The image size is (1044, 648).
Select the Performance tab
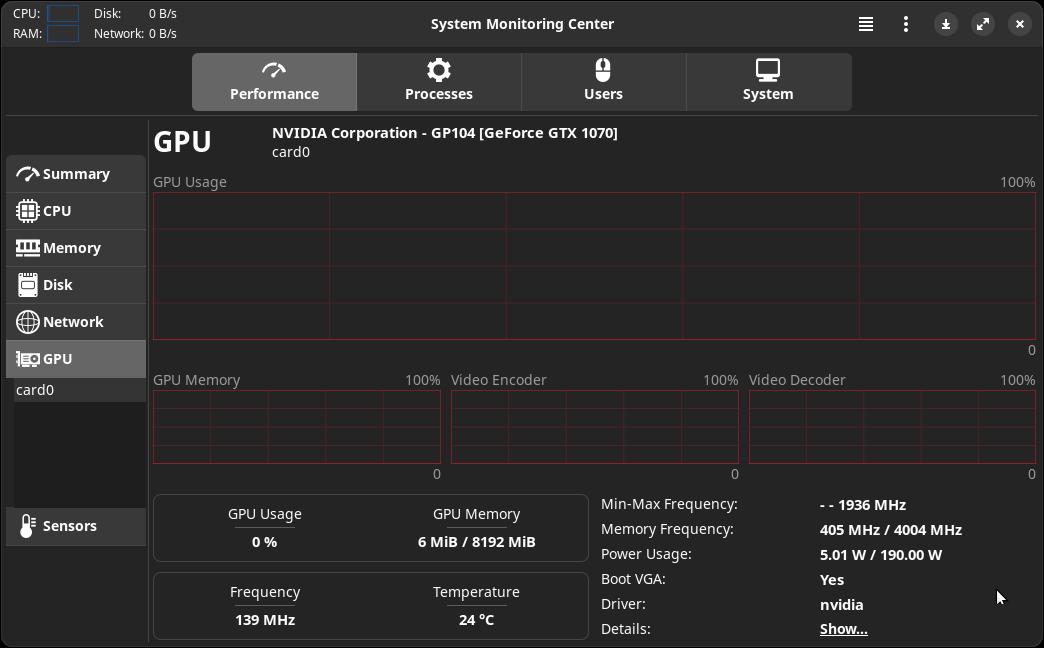pyautogui.click(x=274, y=82)
